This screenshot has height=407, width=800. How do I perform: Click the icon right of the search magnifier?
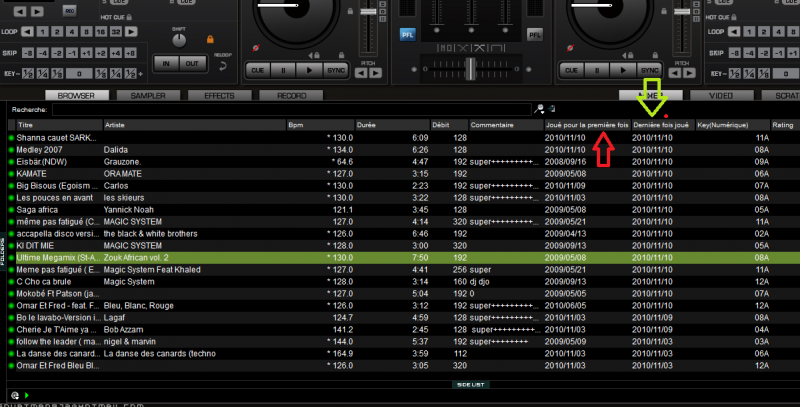point(552,109)
